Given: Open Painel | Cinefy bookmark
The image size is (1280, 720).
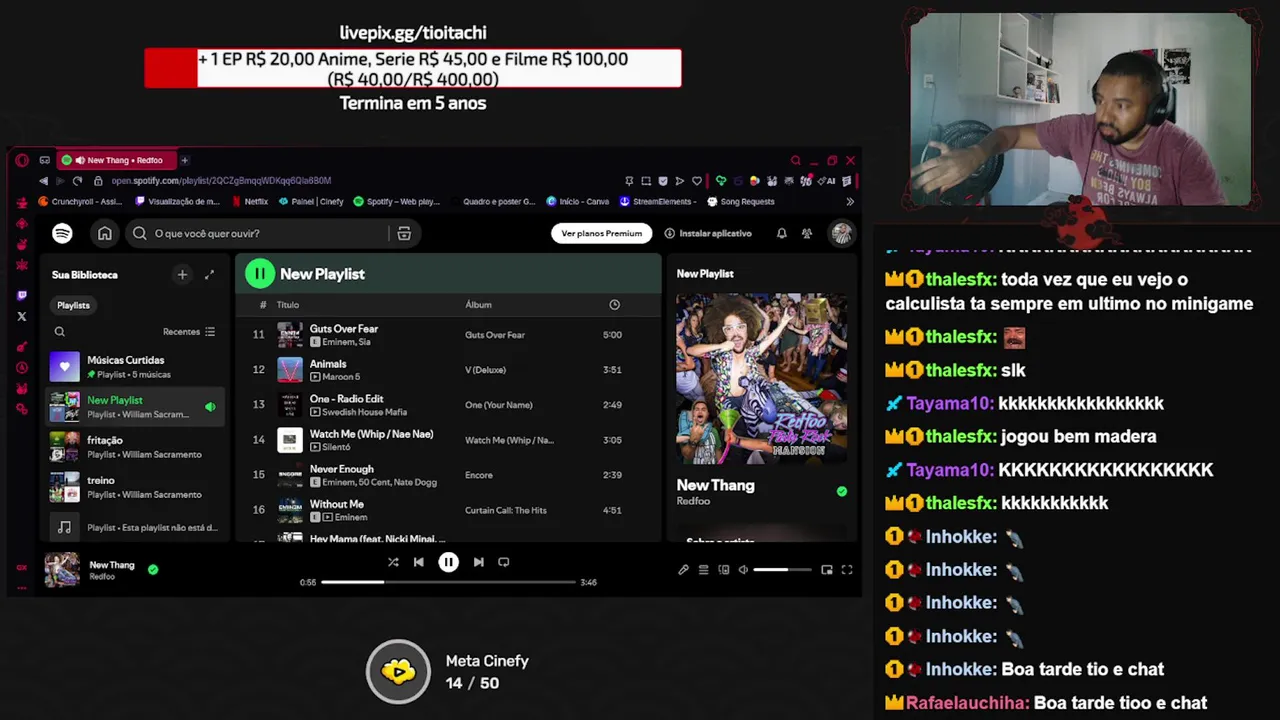Looking at the screenshot, I should 311,201.
